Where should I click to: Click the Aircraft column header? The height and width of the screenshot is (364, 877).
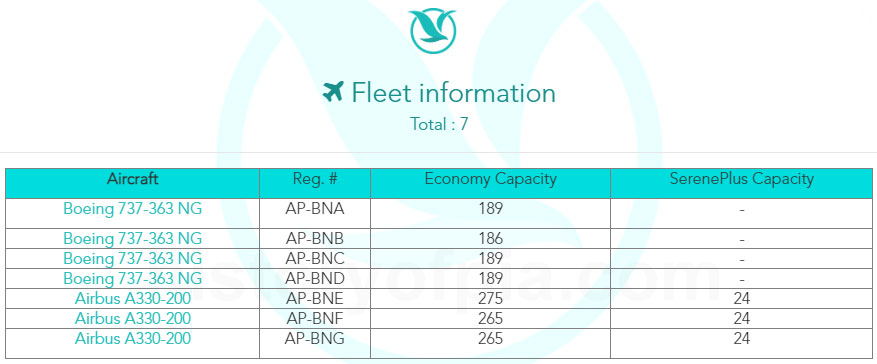(133, 183)
